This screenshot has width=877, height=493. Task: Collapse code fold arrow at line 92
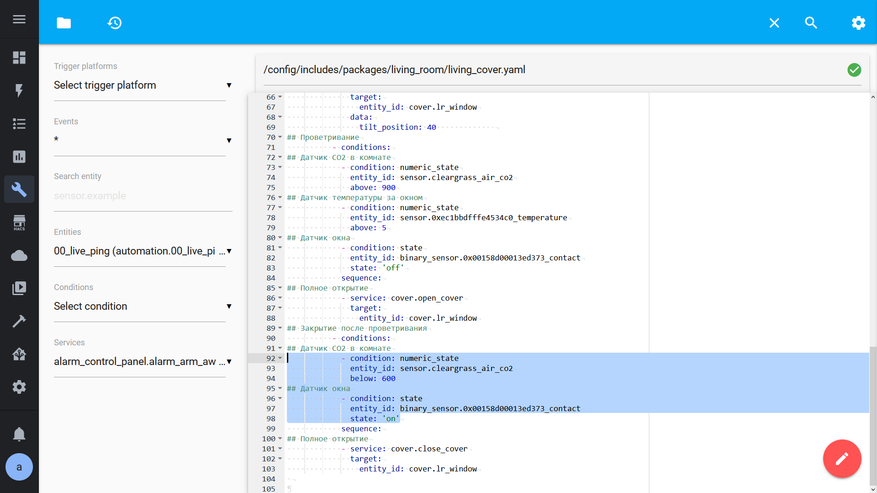click(280, 358)
